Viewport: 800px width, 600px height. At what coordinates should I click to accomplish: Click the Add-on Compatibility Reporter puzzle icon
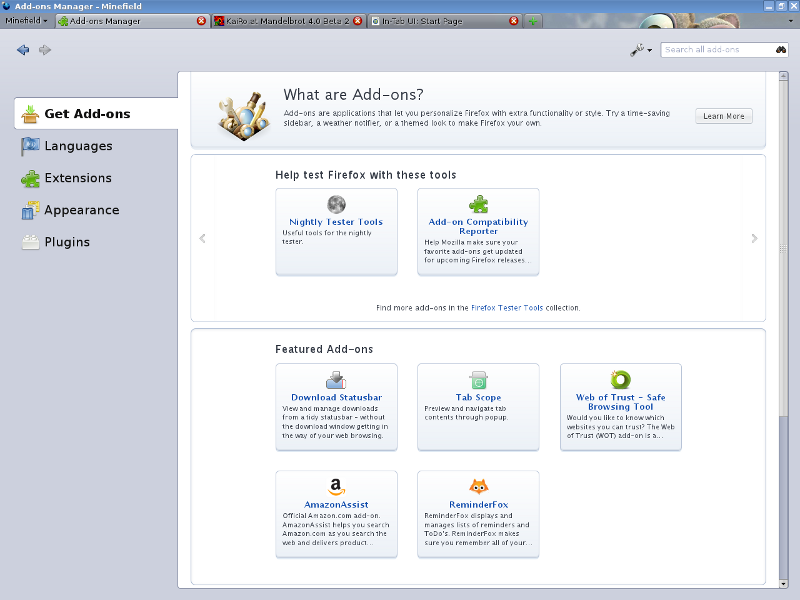tap(478, 199)
